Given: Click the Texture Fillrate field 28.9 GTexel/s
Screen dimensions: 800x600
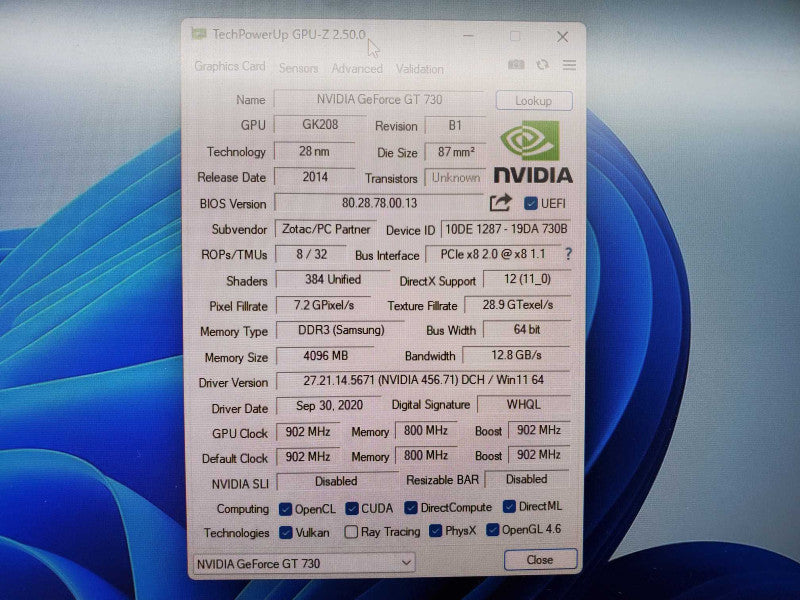Looking at the screenshot, I should click(517, 305).
